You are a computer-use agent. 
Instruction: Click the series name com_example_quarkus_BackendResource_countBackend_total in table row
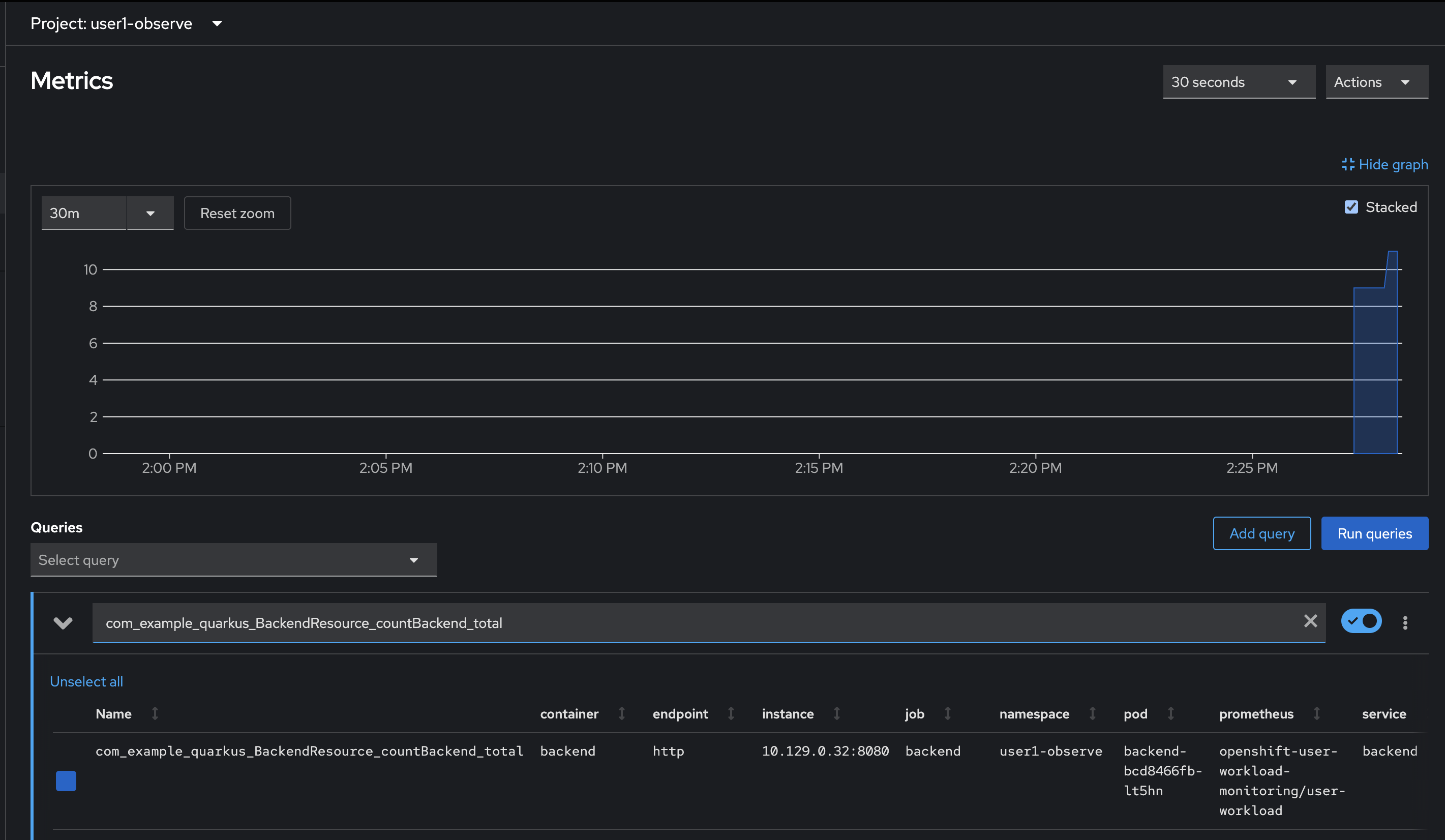point(309,751)
